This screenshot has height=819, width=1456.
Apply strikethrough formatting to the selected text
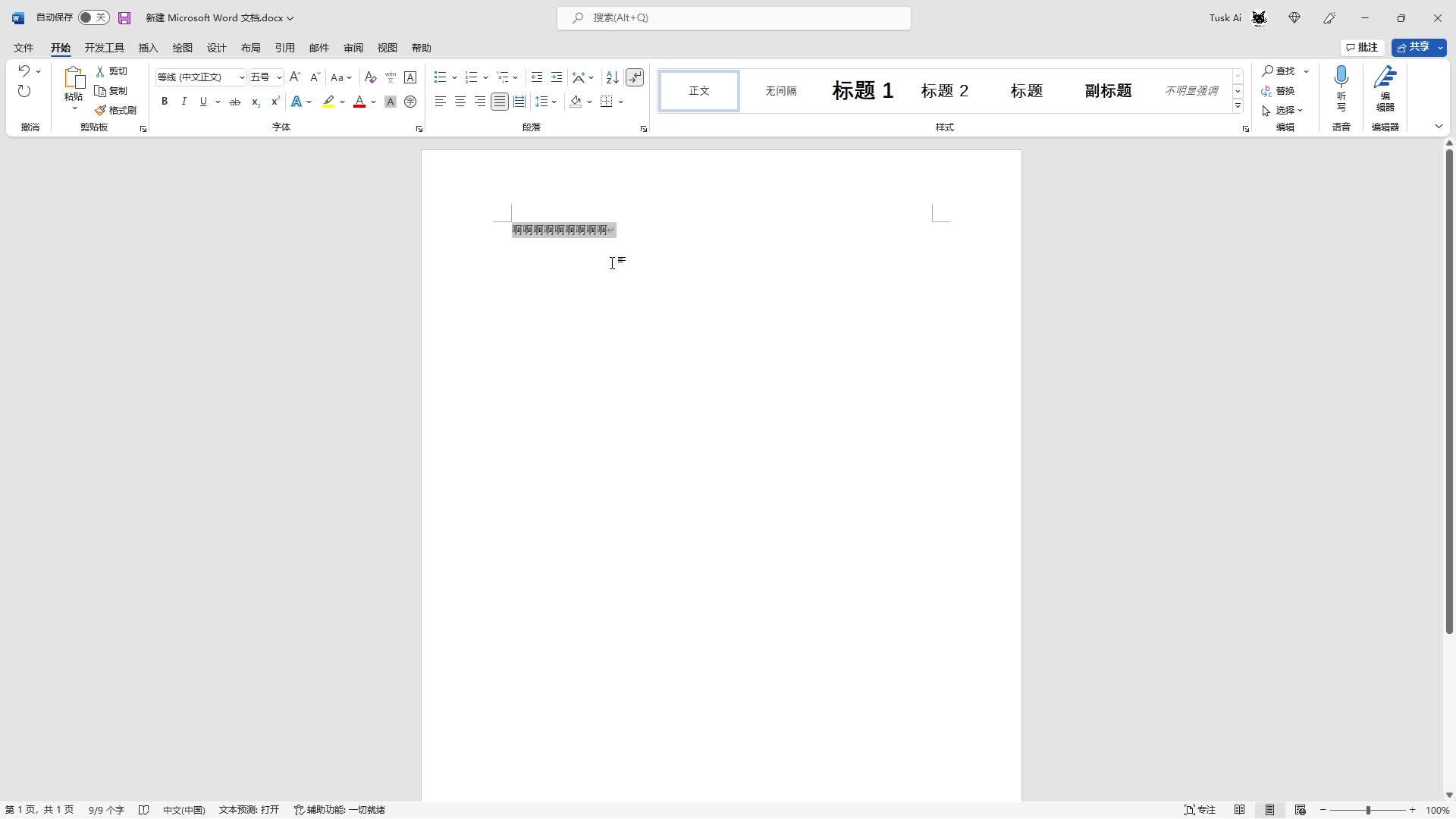coord(235,102)
